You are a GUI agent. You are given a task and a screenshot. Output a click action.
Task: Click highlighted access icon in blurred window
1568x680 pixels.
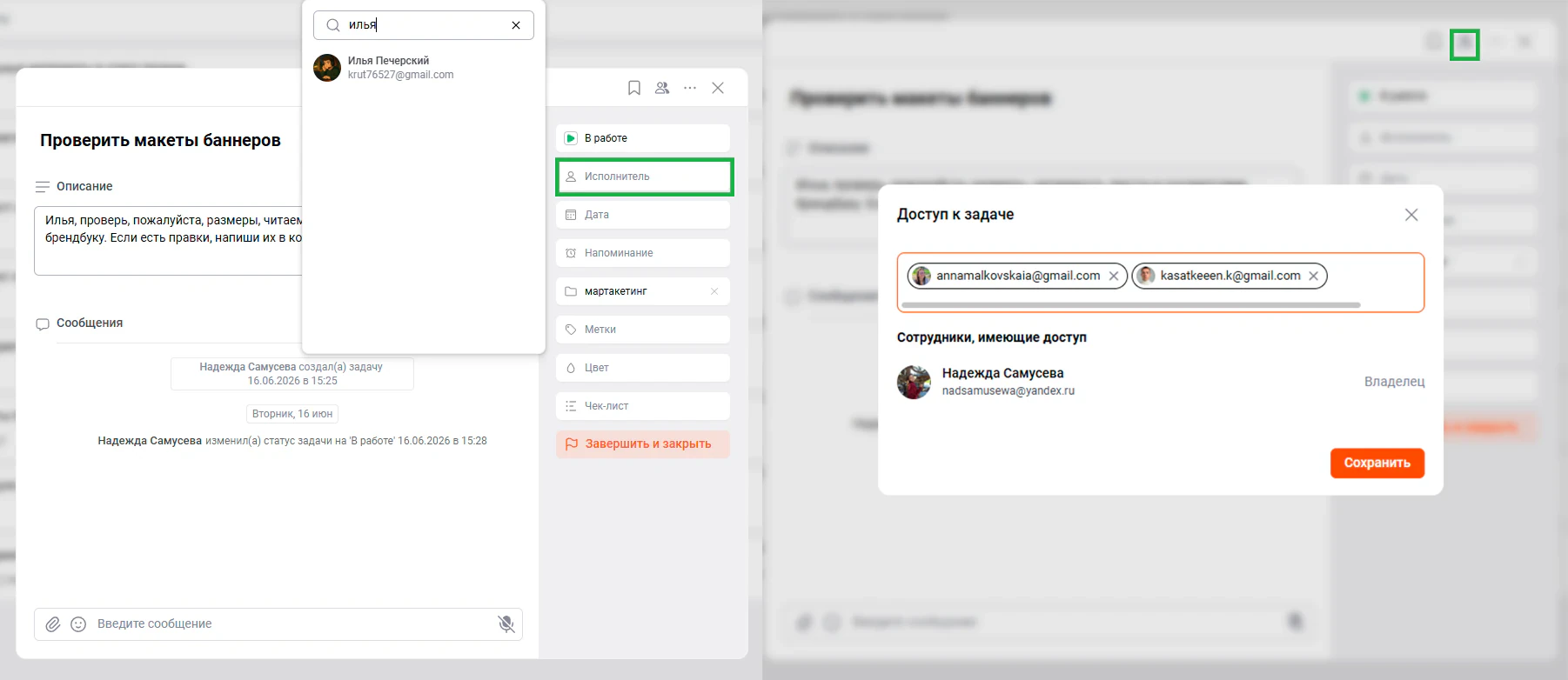1464,43
